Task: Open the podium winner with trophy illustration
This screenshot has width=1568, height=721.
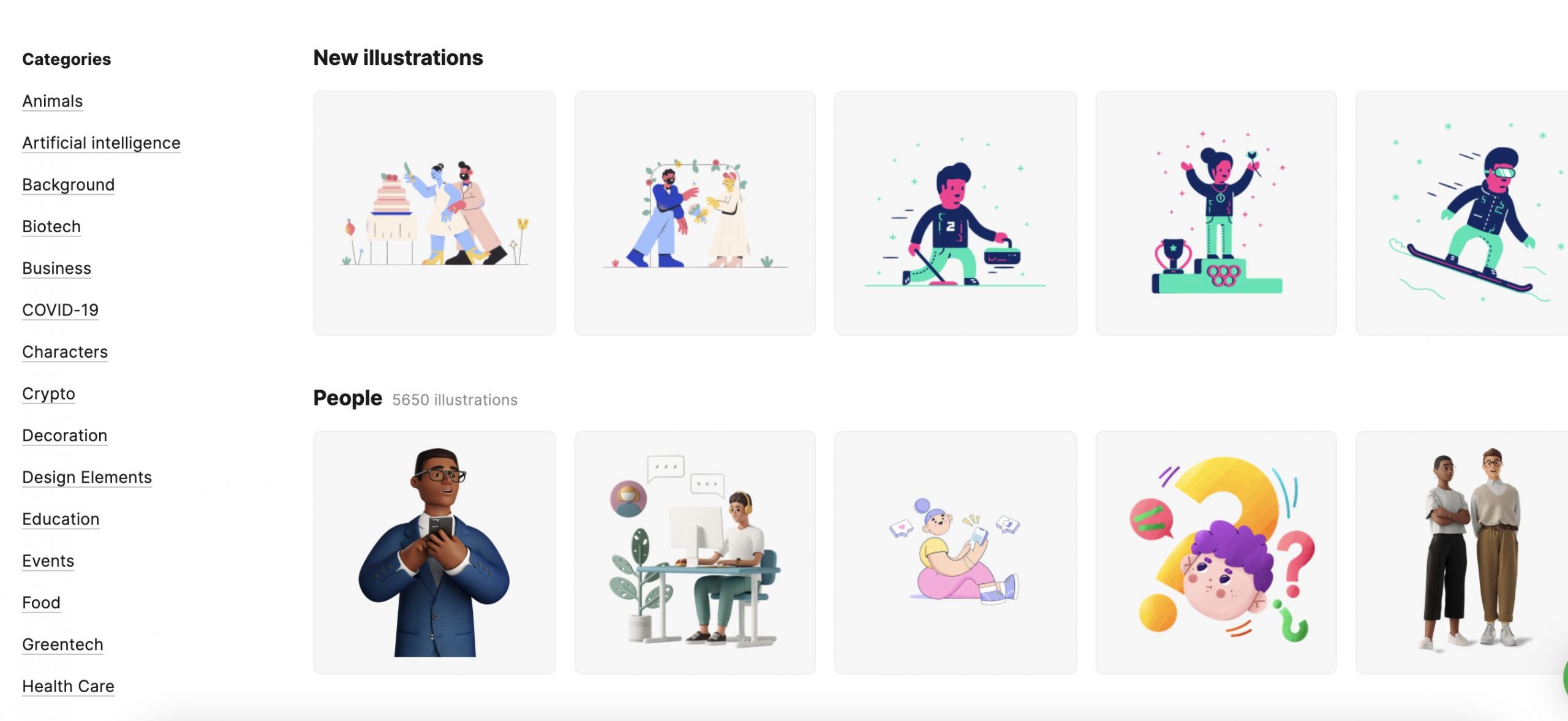Action: pyautogui.click(x=1216, y=213)
